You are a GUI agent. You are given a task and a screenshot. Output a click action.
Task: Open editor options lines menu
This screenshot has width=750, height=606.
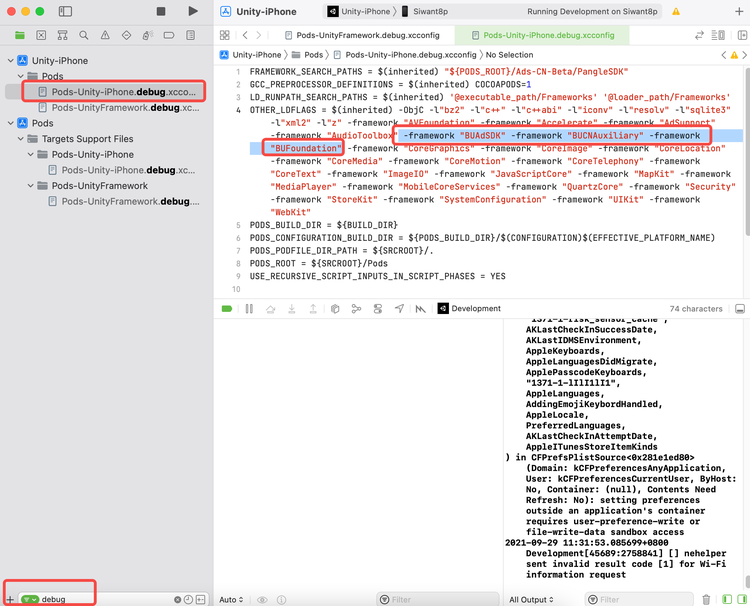pyautogui.click(x=718, y=35)
